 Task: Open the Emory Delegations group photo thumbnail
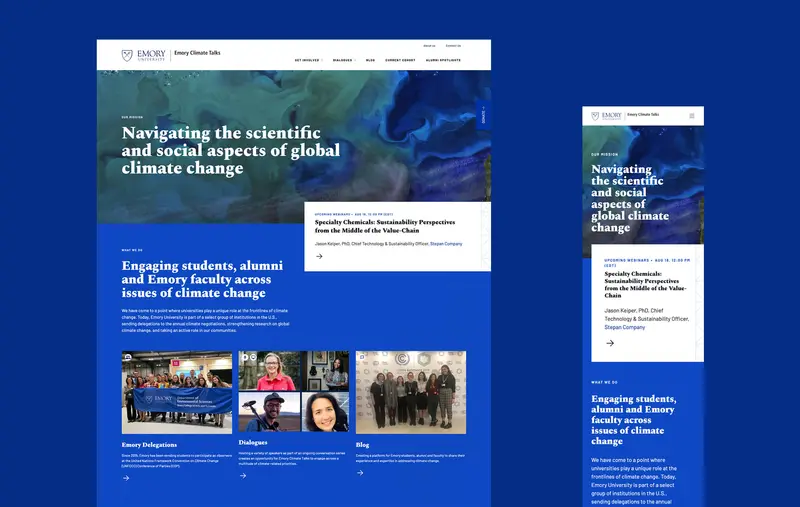177,392
